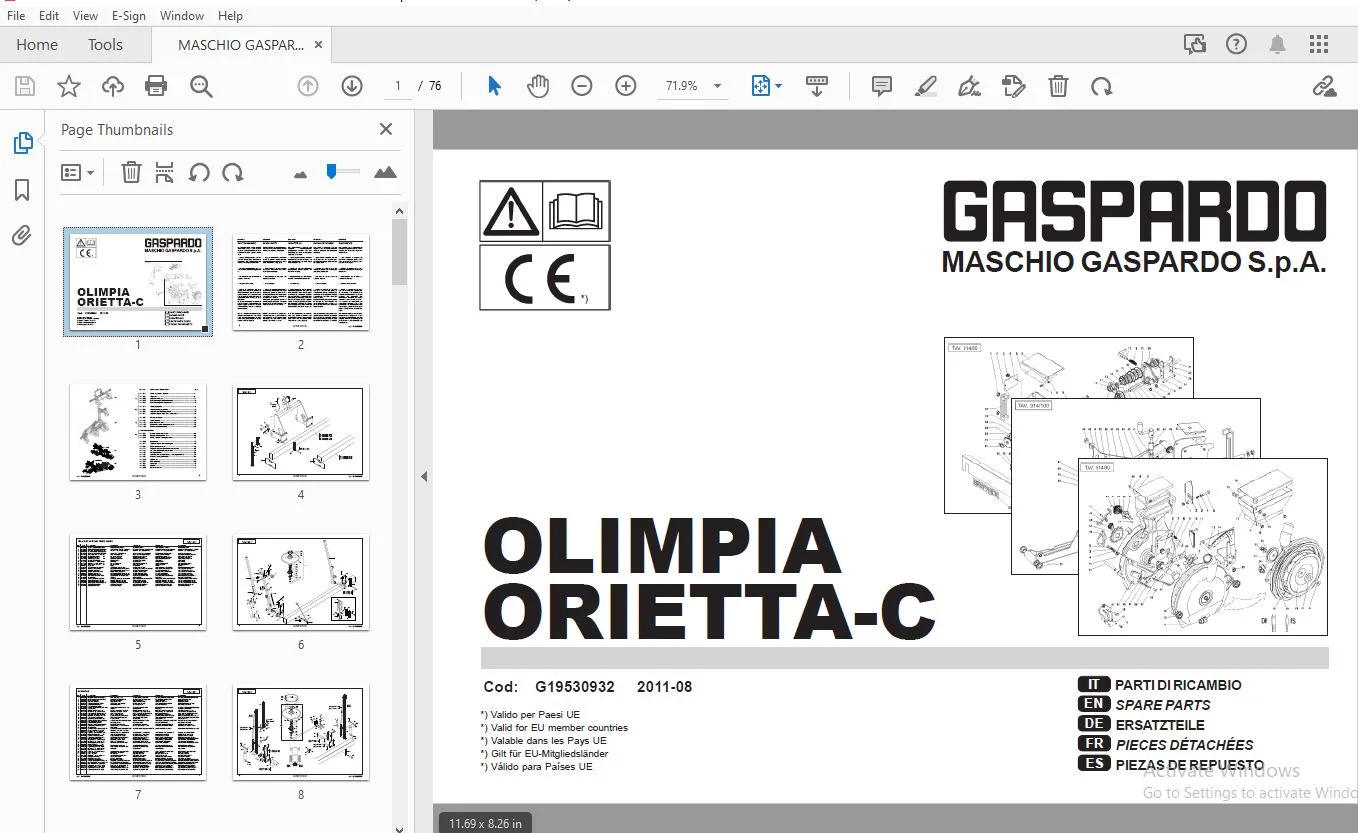1358x833 pixels.
Task: Select page 3 thumbnail
Action: [138, 432]
